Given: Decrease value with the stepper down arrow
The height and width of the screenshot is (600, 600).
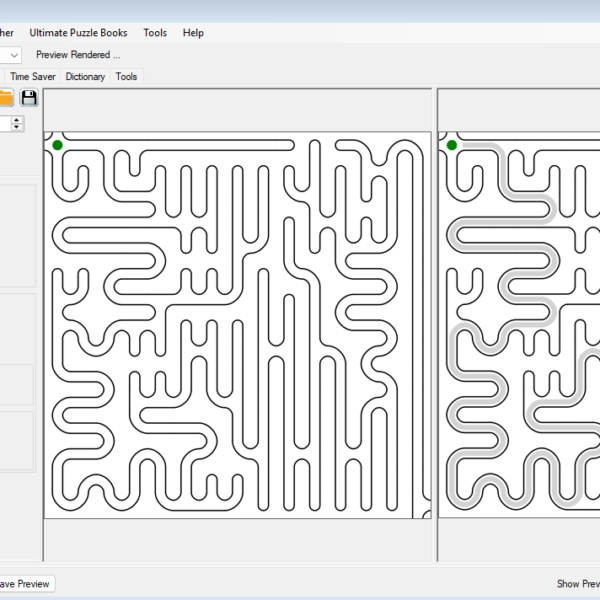Looking at the screenshot, I should [17, 128].
